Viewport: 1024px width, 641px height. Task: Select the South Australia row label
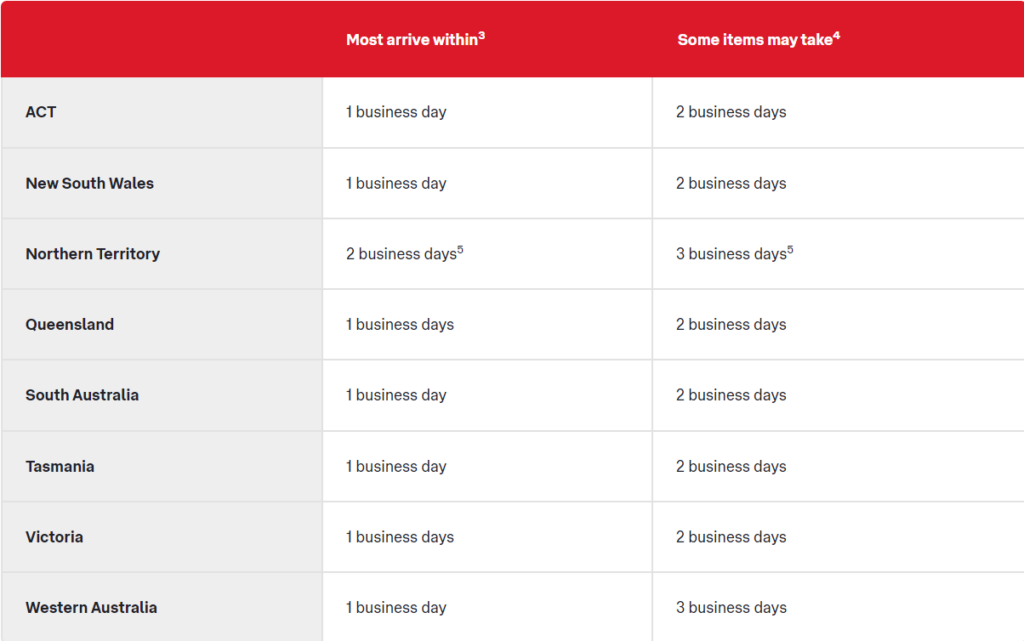82,395
